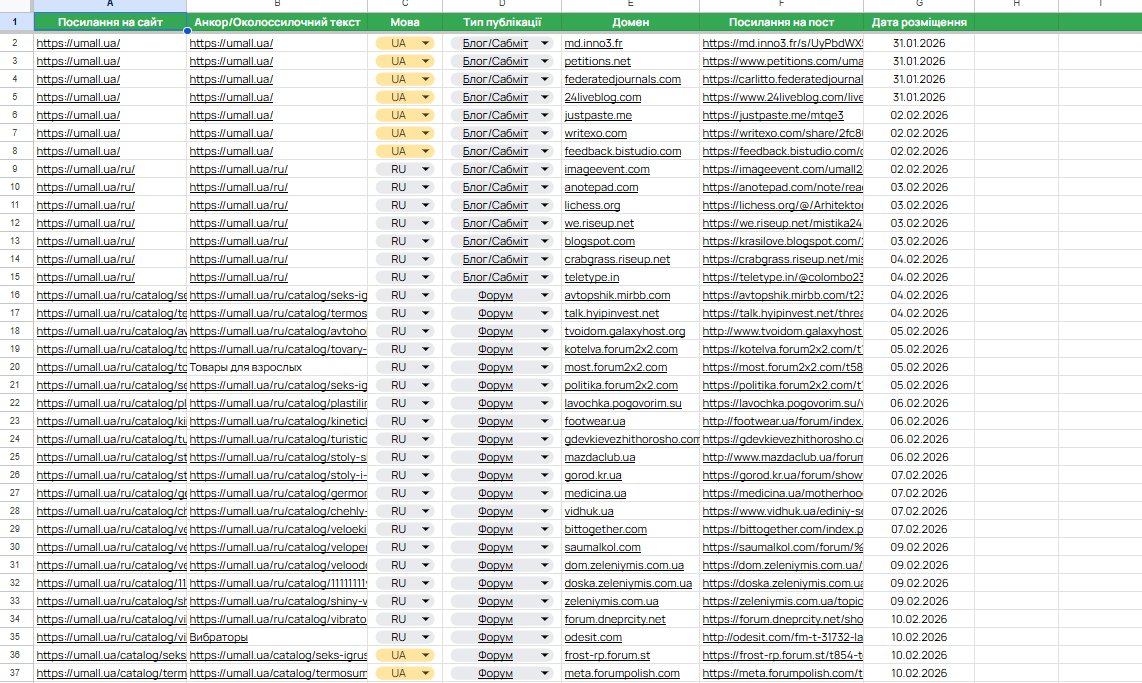This screenshot has width=1142, height=683.
Task: Select the Посилання на пост header cell
Action: pos(781,22)
